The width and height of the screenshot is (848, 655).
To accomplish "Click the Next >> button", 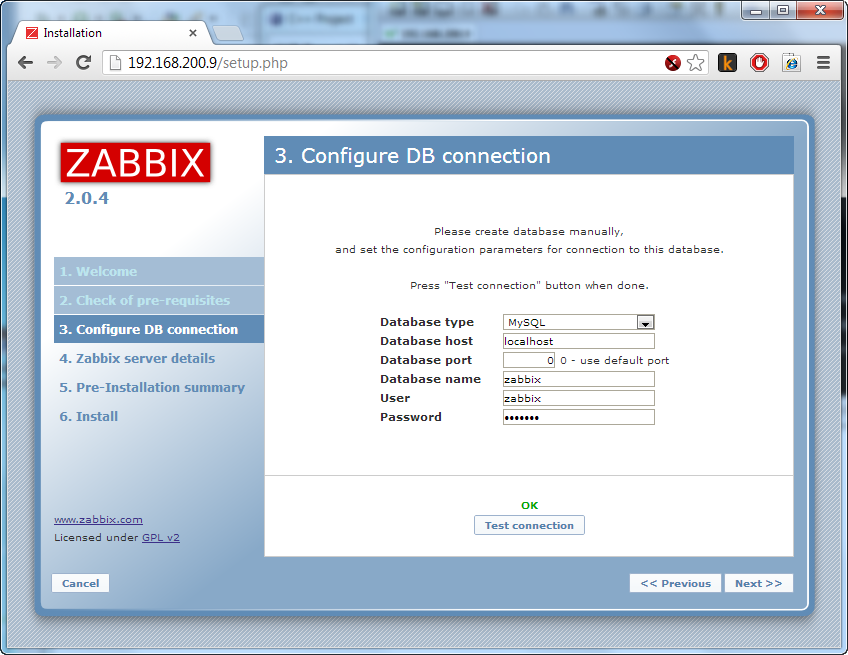I will pos(758,583).
